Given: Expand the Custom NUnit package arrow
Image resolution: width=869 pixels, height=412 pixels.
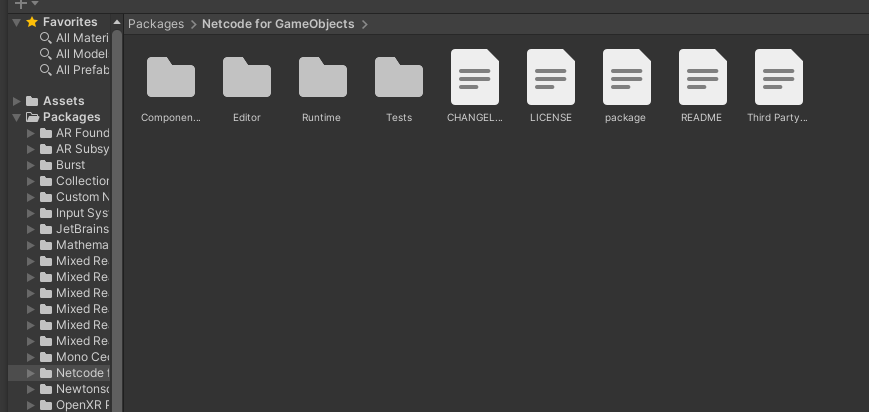Looking at the screenshot, I should [x=30, y=197].
